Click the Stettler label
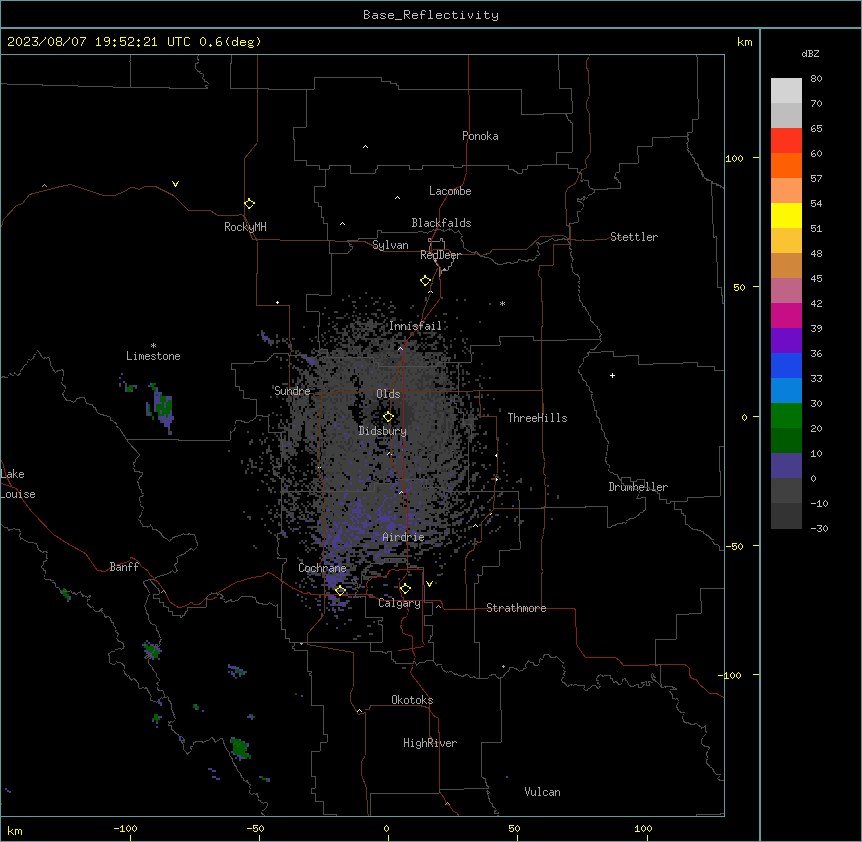Viewport: 862px width, 842px height. tap(634, 237)
